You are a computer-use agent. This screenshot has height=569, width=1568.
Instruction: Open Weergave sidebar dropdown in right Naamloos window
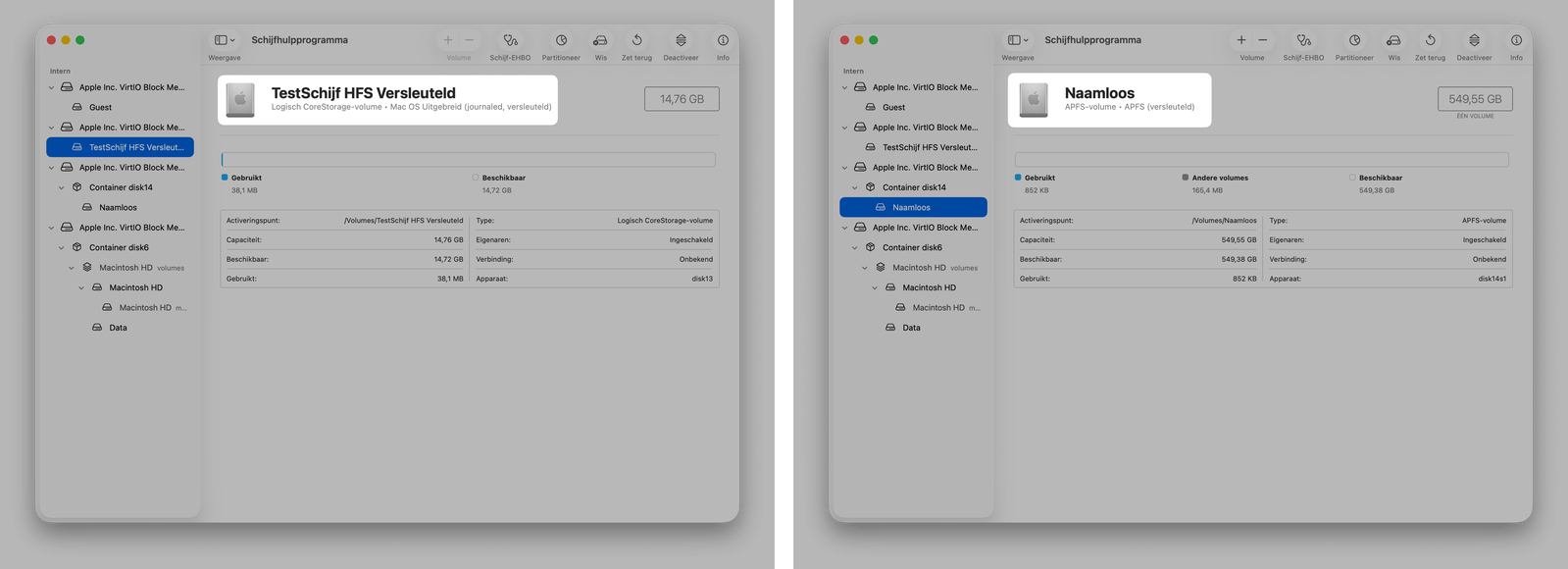pyautogui.click(x=1018, y=40)
